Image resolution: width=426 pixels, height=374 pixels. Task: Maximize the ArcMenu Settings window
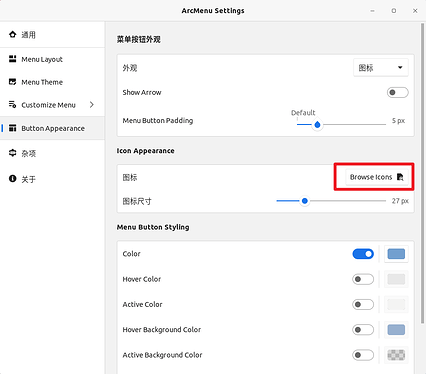click(394, 11)
